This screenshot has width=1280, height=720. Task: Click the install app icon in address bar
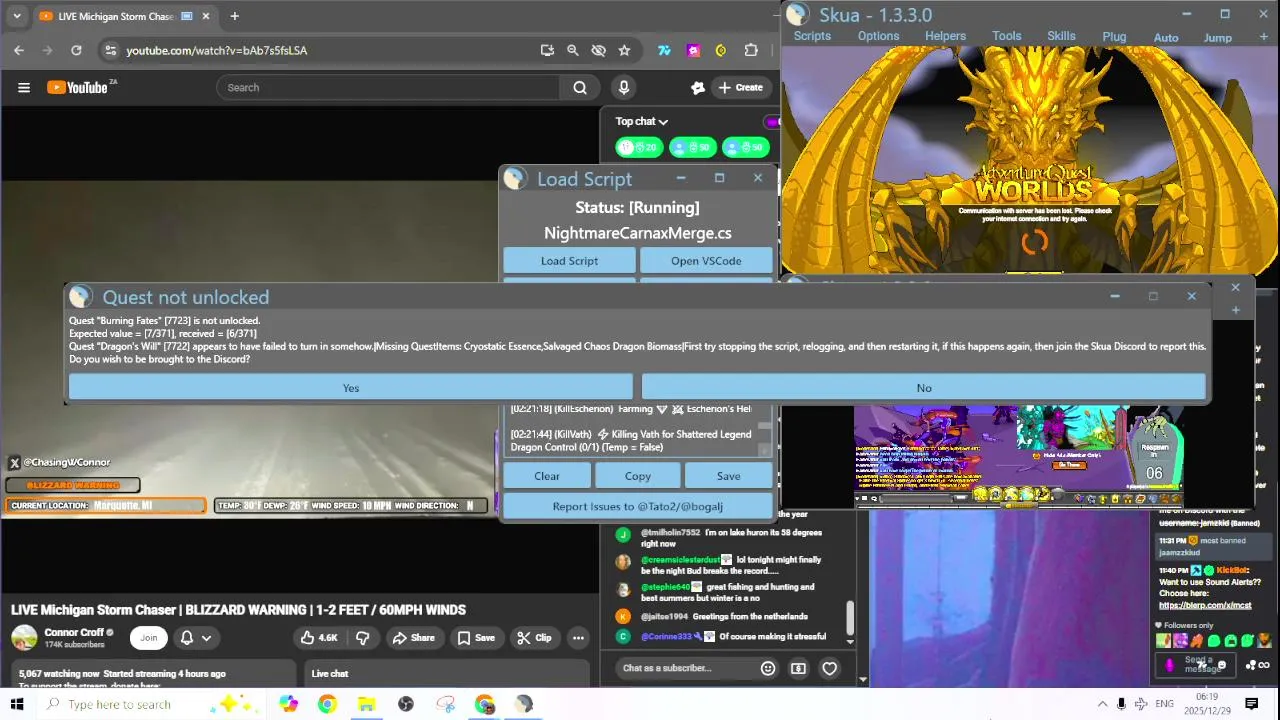[547, 50]
